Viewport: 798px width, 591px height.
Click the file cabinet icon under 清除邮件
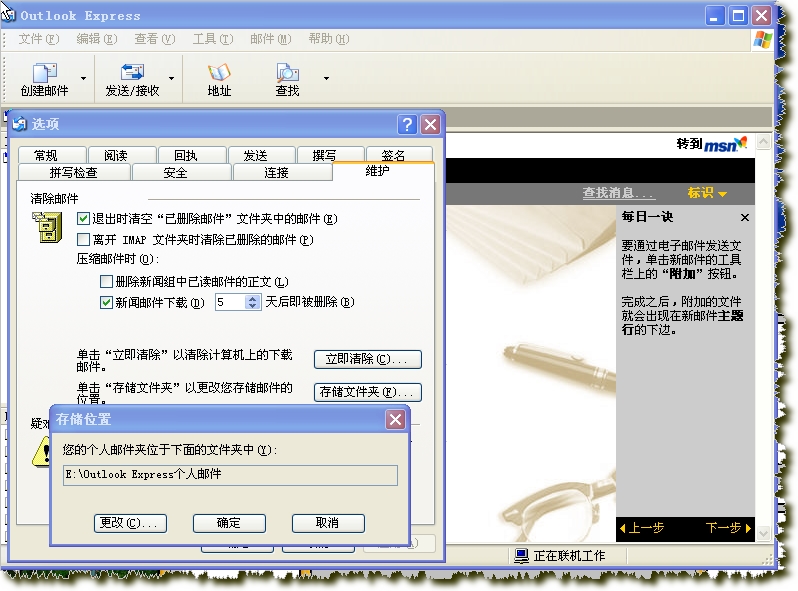point(47,227)
